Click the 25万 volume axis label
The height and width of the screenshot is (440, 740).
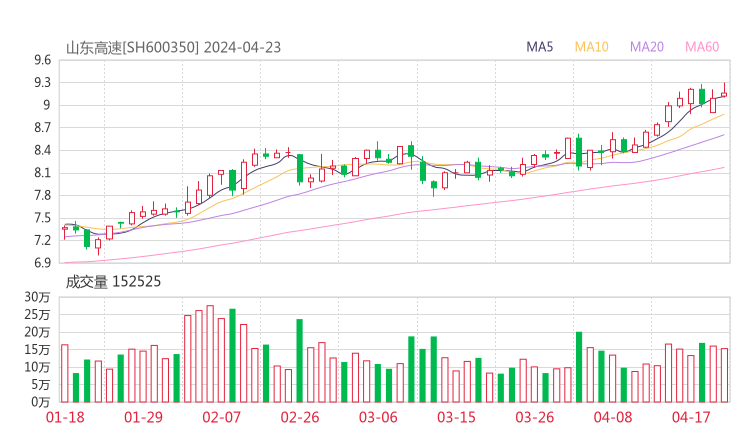[x=37, y=314]
